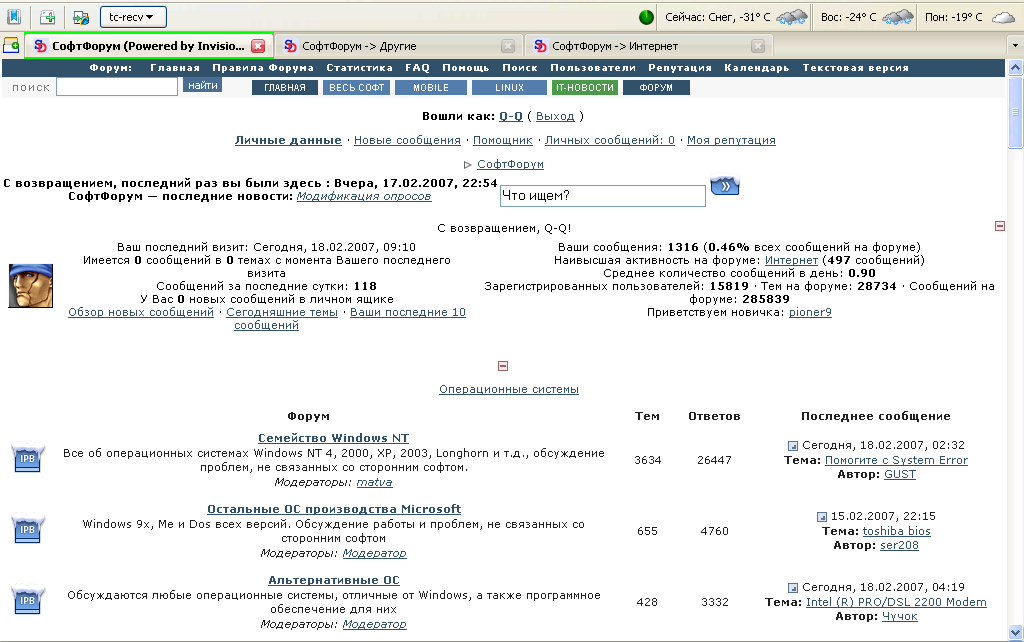Screen dimensions: 1024x642
Task: Click the 'Сейчас: Снег, -31° C' weather text
Action: click(718, 17)
